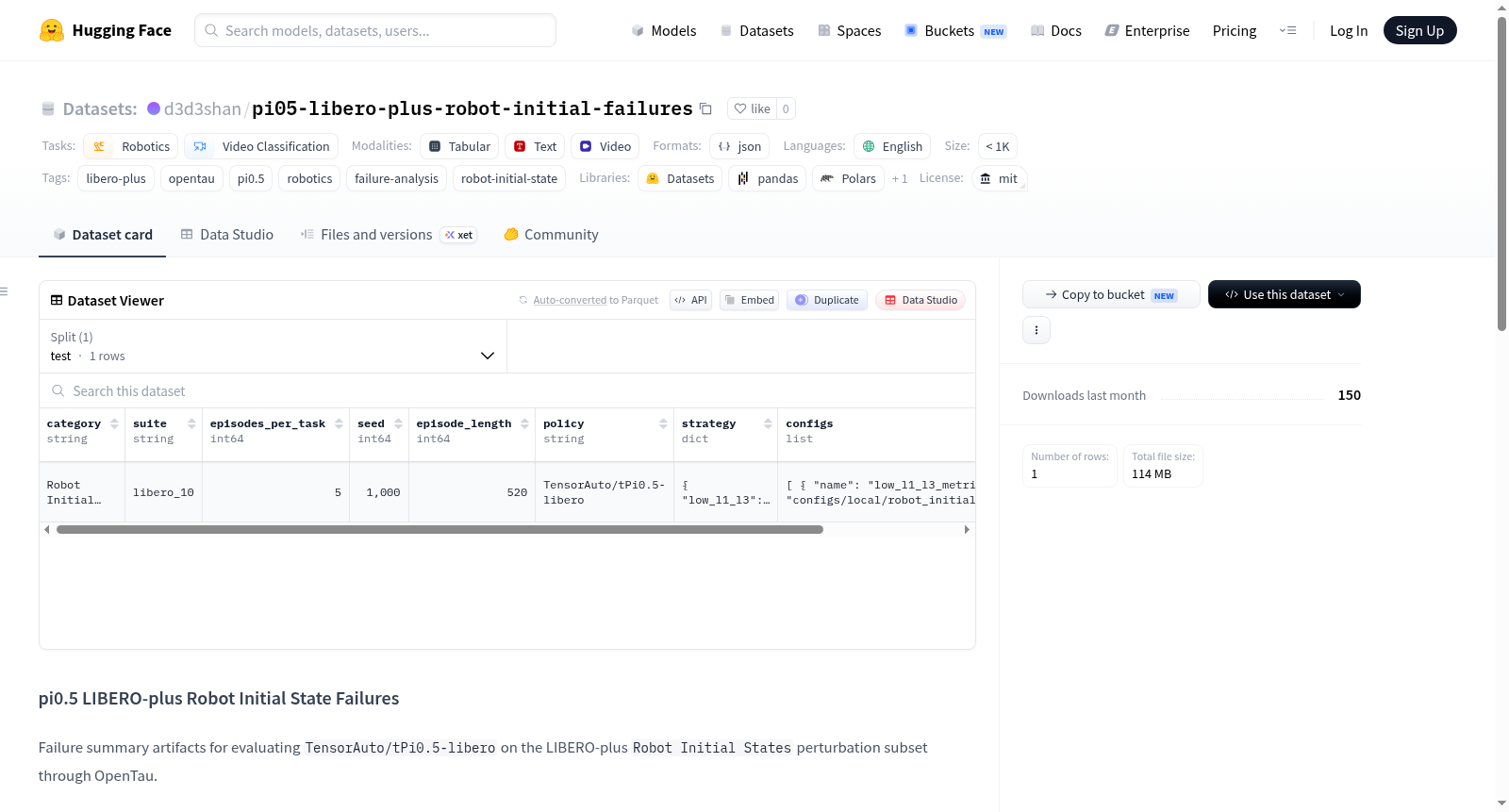Click the page vertical scrollbar

click(1501, 173)
